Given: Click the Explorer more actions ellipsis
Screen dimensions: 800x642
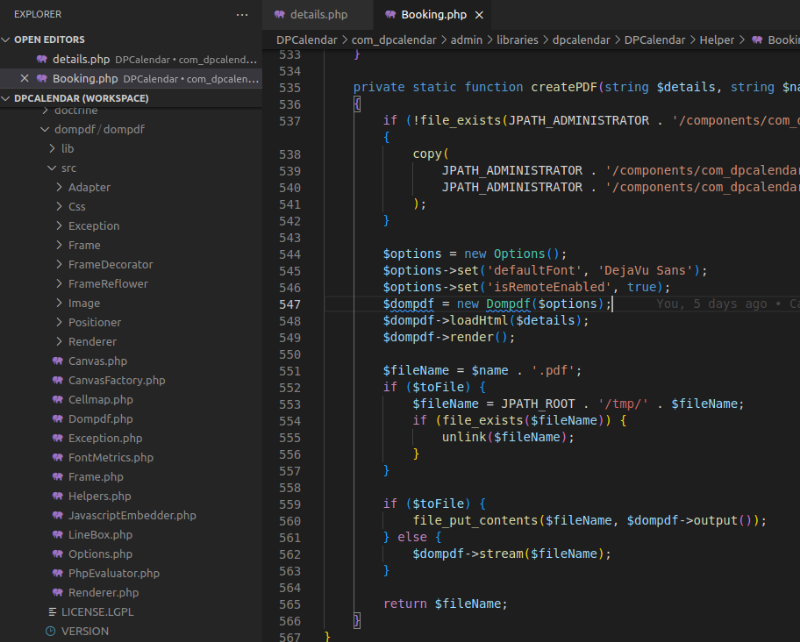Looking at the screenshot, I should click(x=242, y=15).
